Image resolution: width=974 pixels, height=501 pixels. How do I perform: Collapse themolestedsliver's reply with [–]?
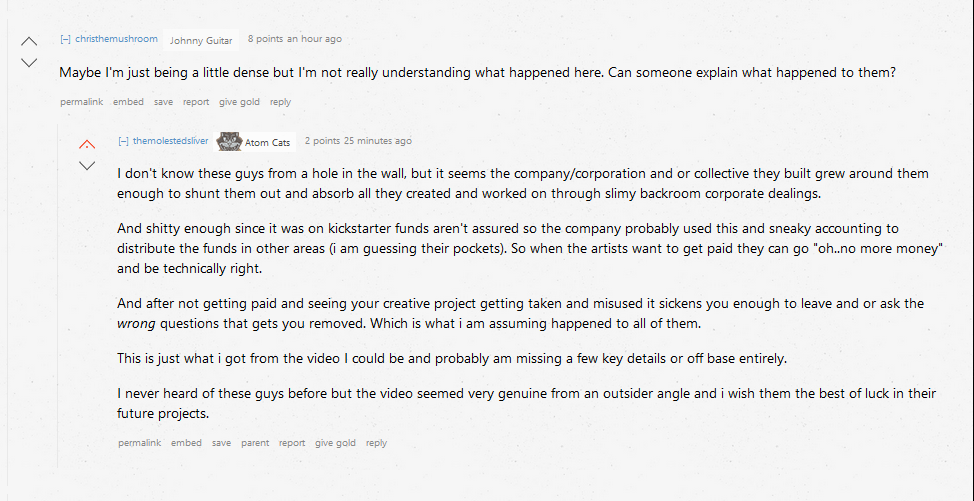(123, 141)
